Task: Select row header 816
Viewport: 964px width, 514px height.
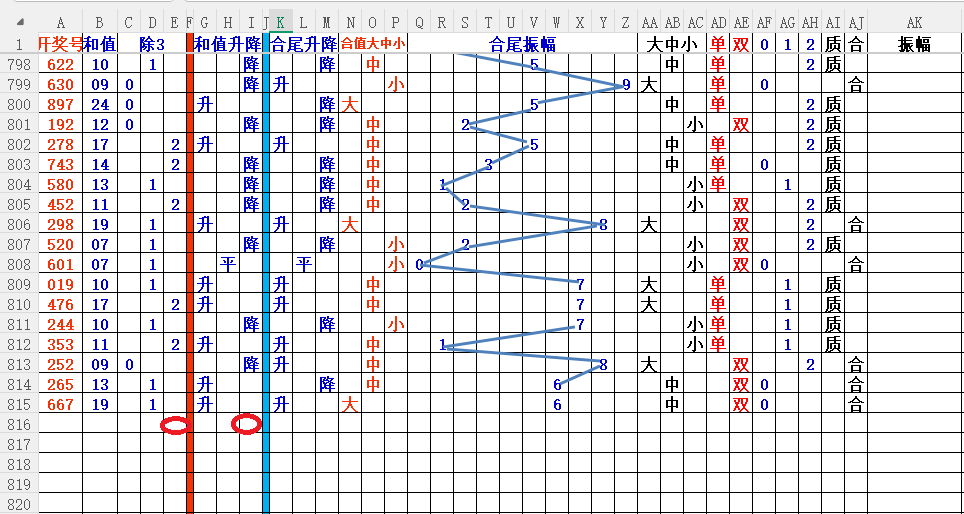Action: point(18,424)
